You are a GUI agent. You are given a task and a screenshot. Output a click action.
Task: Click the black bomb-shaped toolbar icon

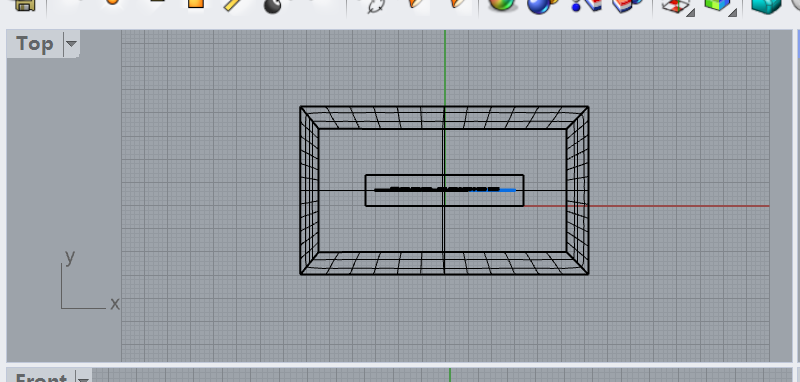click(x=272, y=5)
